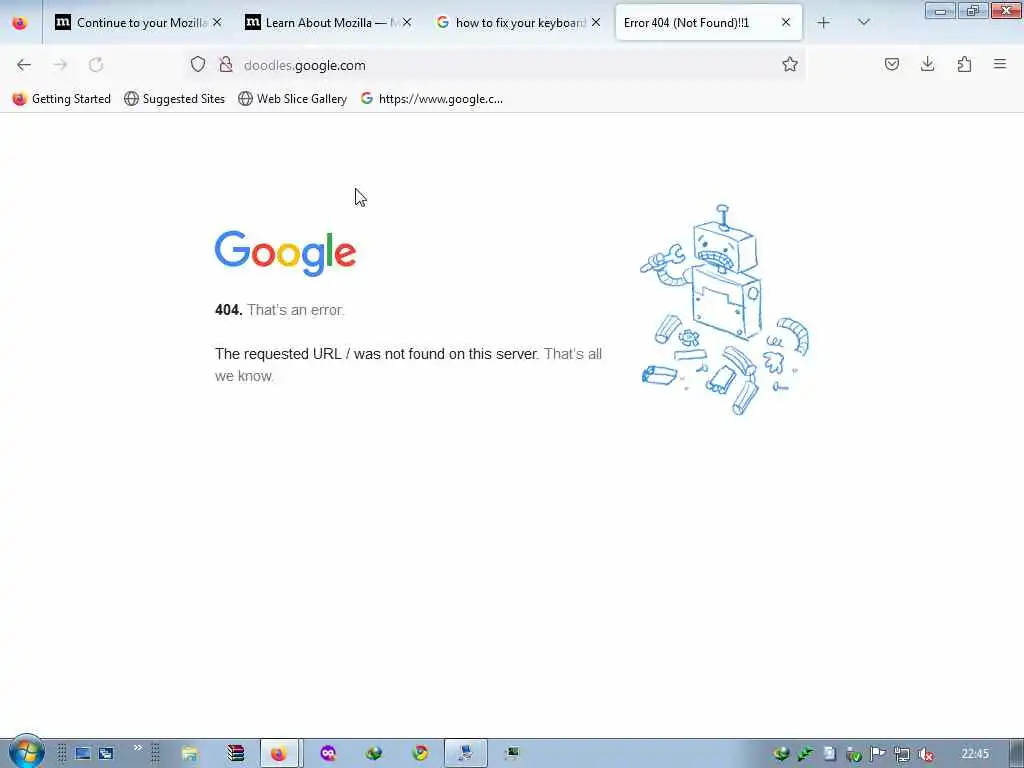Screen dimensions: 1024x768
Task: Click the Firefox View icon in tab bar
Action: pos(20,23)
